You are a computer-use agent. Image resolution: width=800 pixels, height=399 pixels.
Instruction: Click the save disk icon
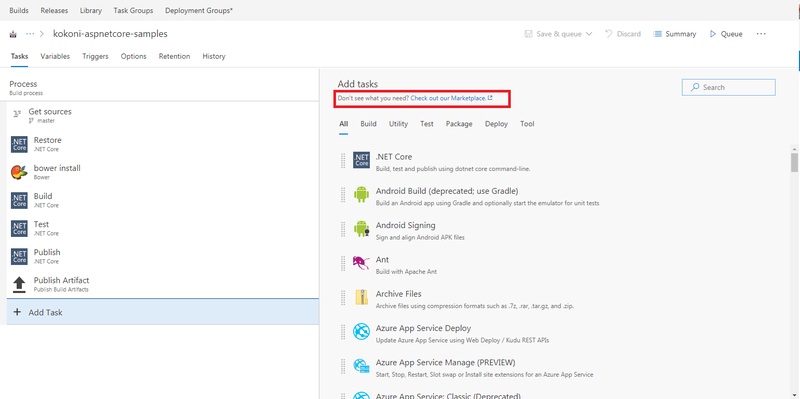point(529,34)
